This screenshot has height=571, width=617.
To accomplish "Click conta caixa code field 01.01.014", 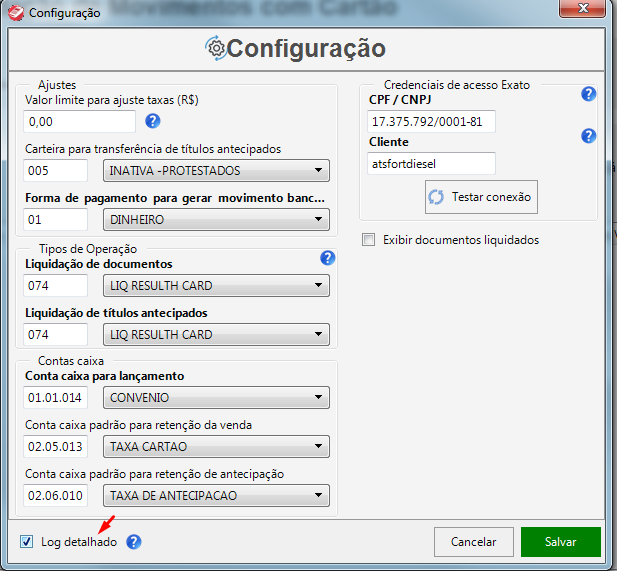I will [x=55, y=397].
